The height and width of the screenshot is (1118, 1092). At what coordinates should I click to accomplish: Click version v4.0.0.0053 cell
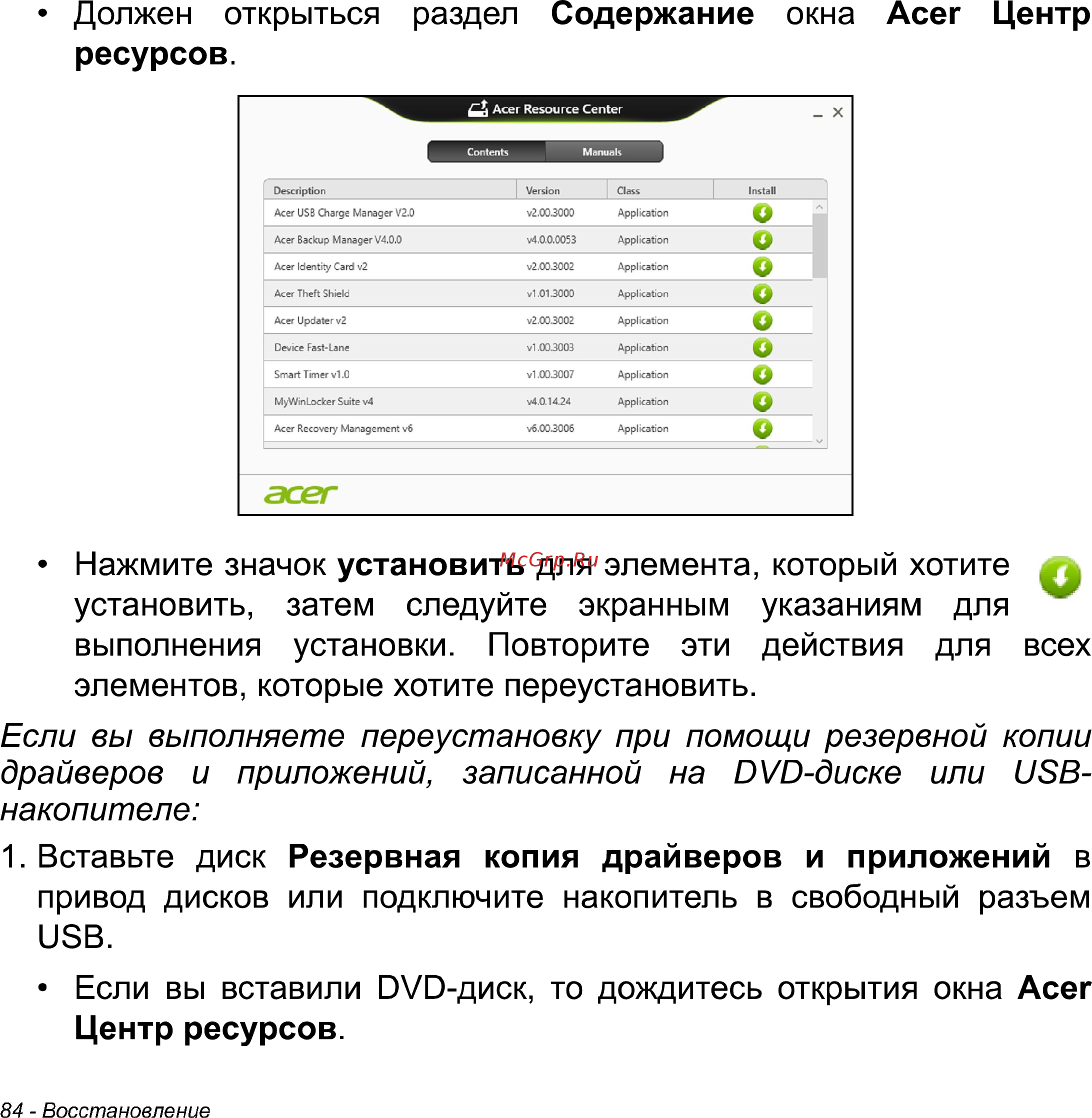coord(551,240)
